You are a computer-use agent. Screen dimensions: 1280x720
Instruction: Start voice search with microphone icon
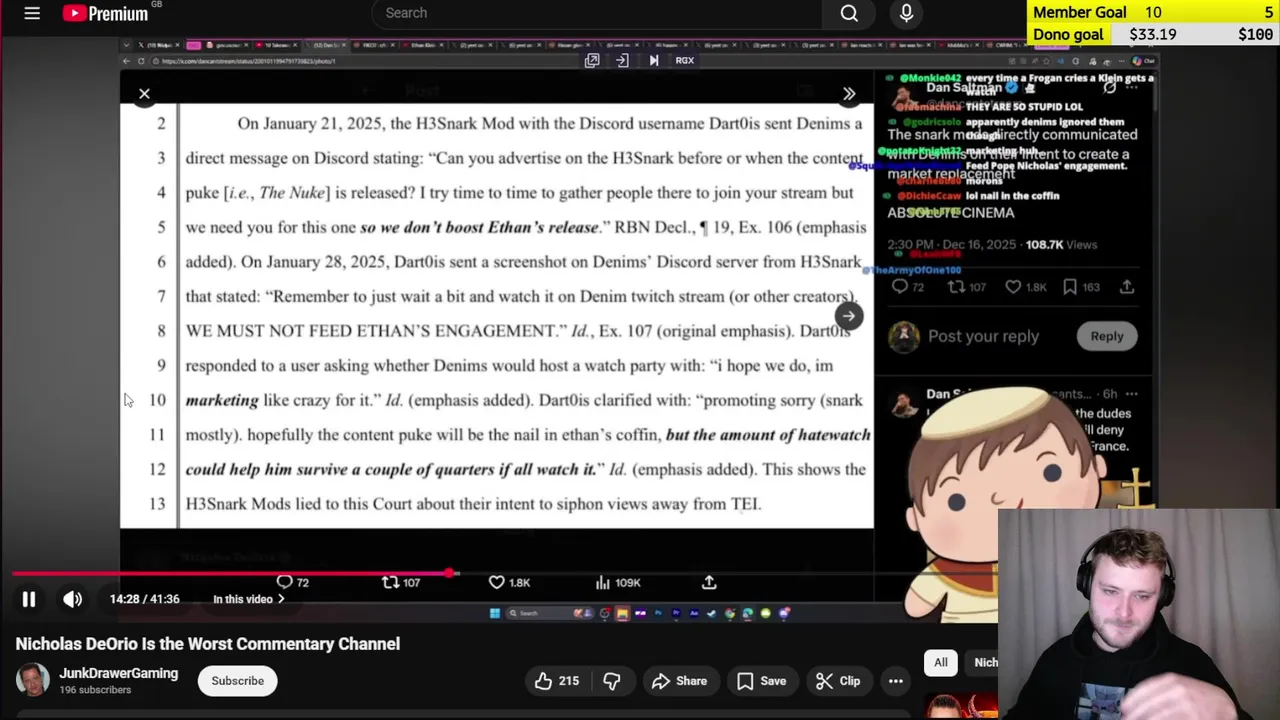pos(906,13)
